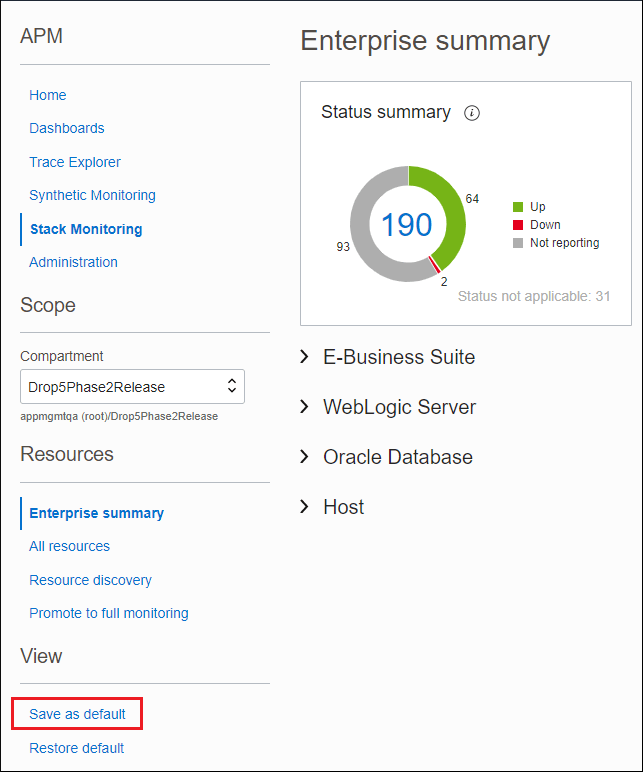Expand the WebLogic Server section
The width and height of the screenshot is (643, 772).
(305, 407)
